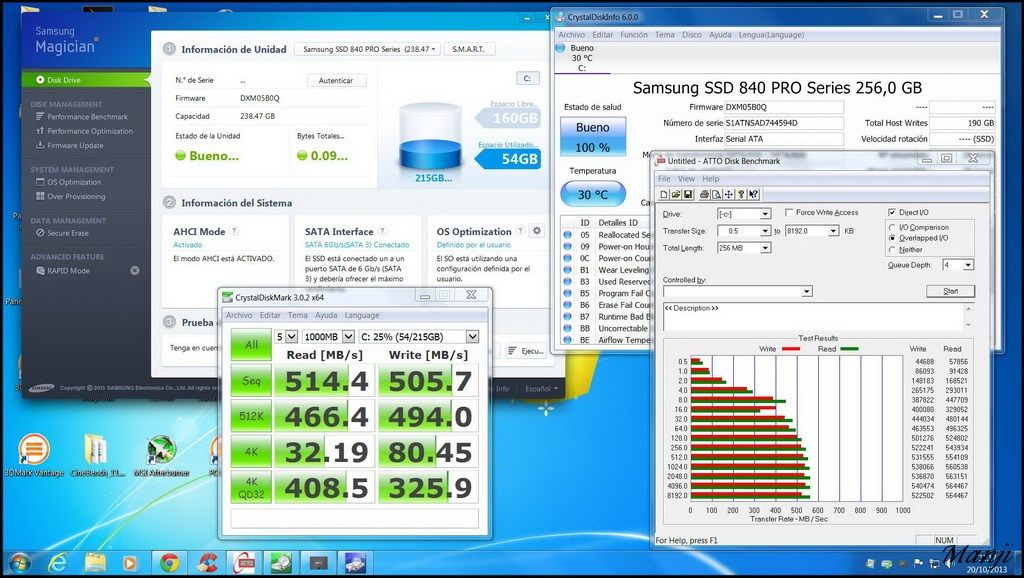
Task: Uncheck the Direct I/O checkbox
Action: point(892,212)
